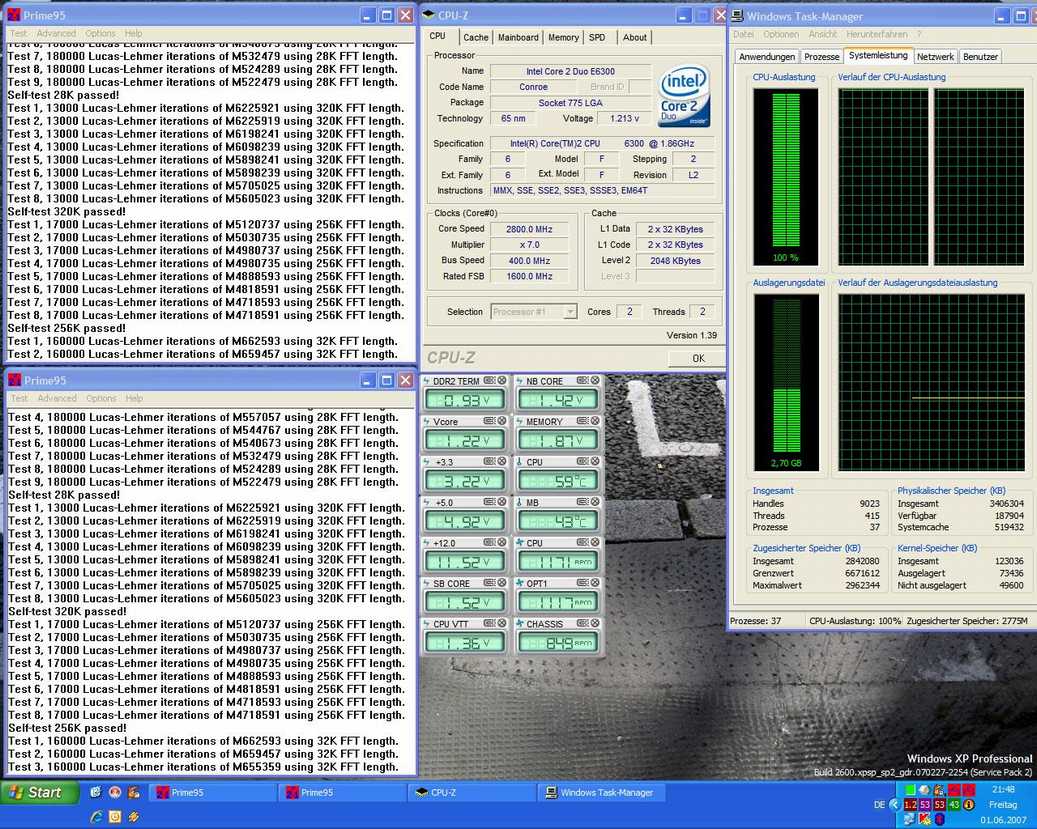Open Ansicht menu in Task-Manager
1037x829 pixels.
823,34
